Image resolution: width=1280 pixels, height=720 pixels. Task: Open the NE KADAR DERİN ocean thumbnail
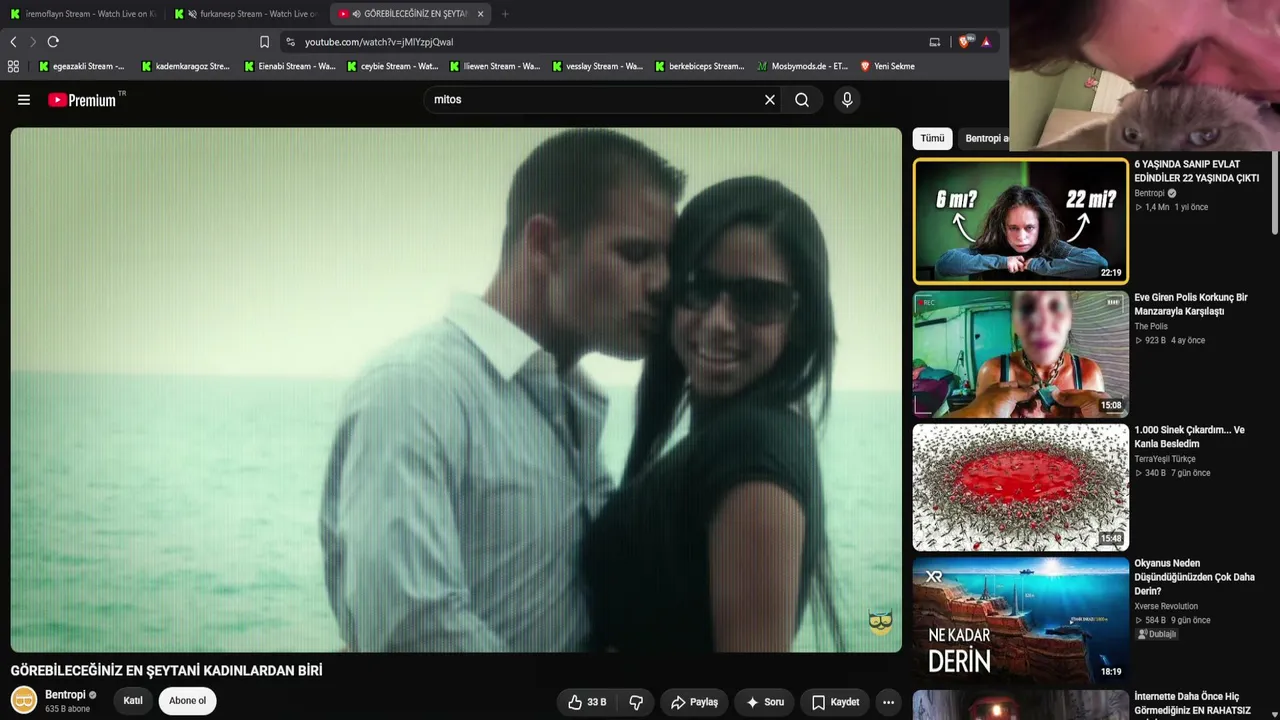coord(1021,620)
